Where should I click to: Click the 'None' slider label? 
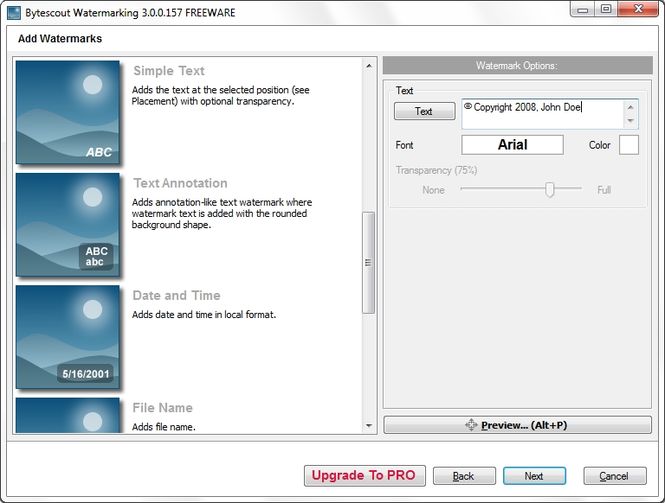coord(433,190)
